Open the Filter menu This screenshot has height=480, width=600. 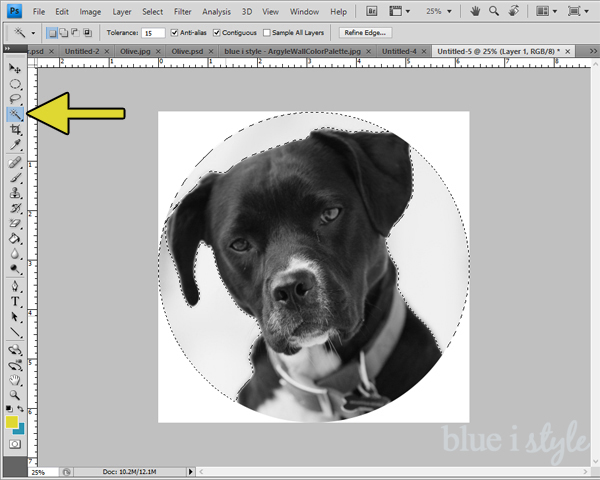point(183,12)
